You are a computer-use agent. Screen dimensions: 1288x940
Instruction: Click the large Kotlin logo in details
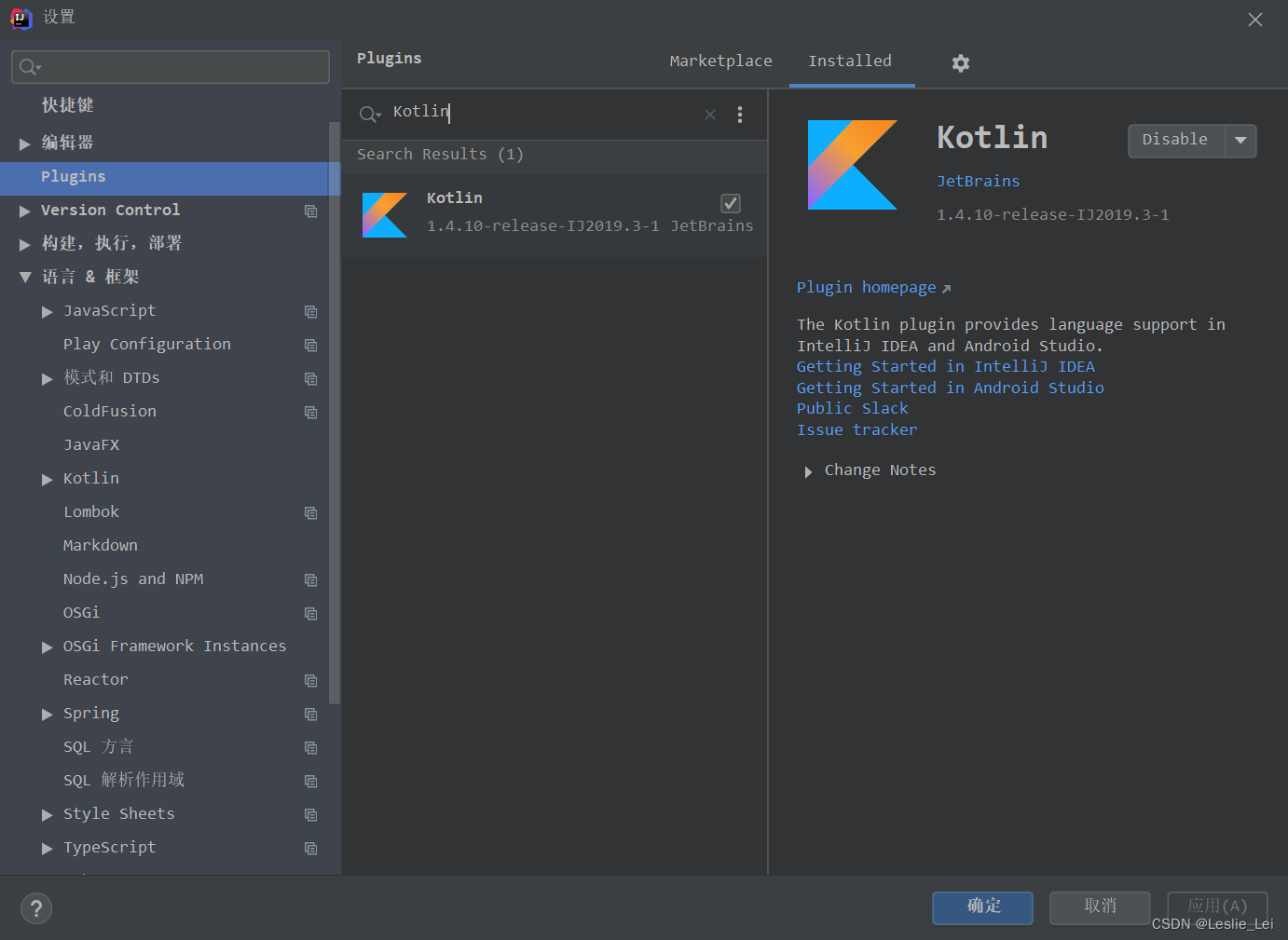(852, 165)
